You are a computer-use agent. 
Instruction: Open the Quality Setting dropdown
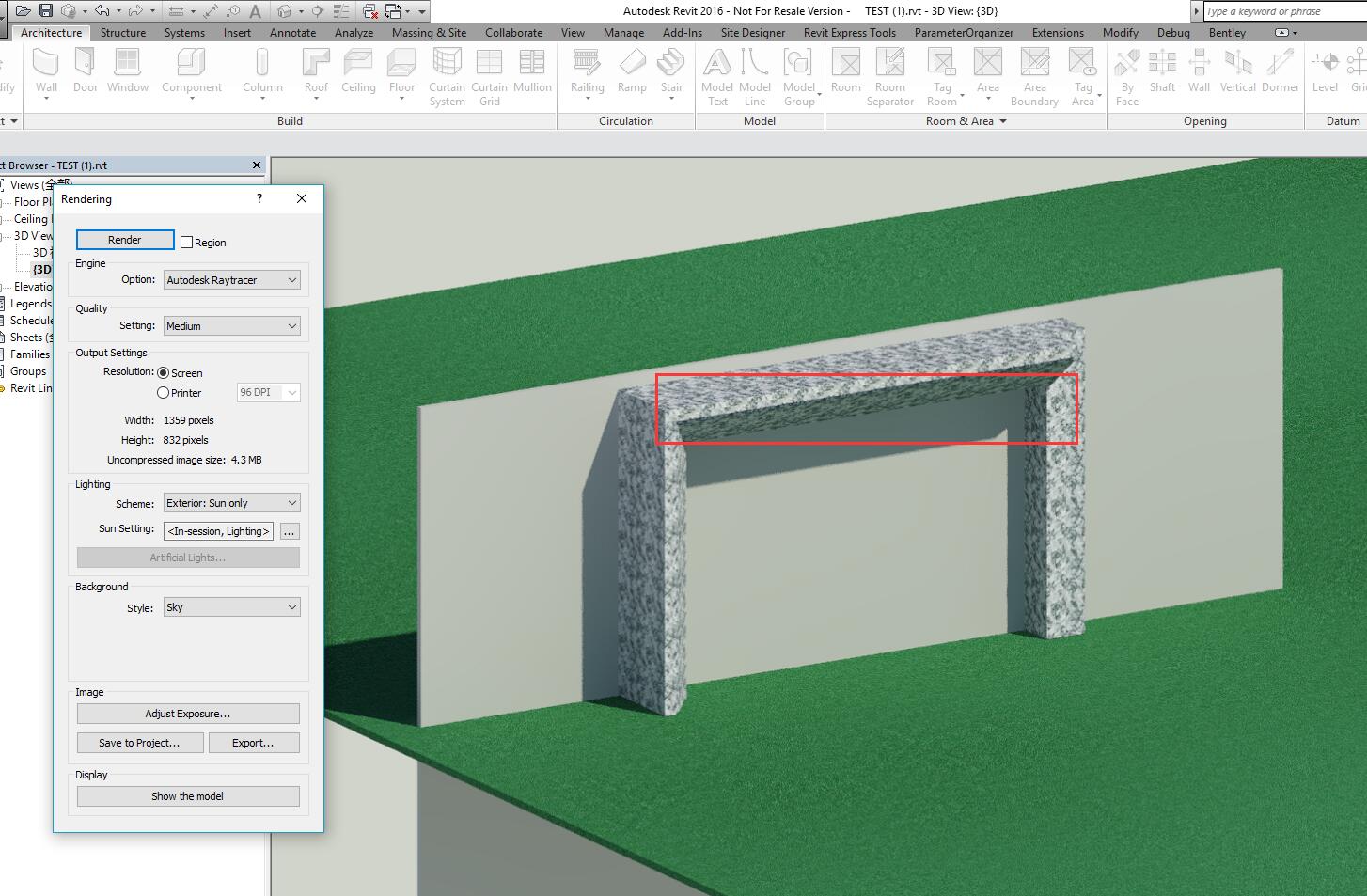pyautogui.click(x=231, y=325)
